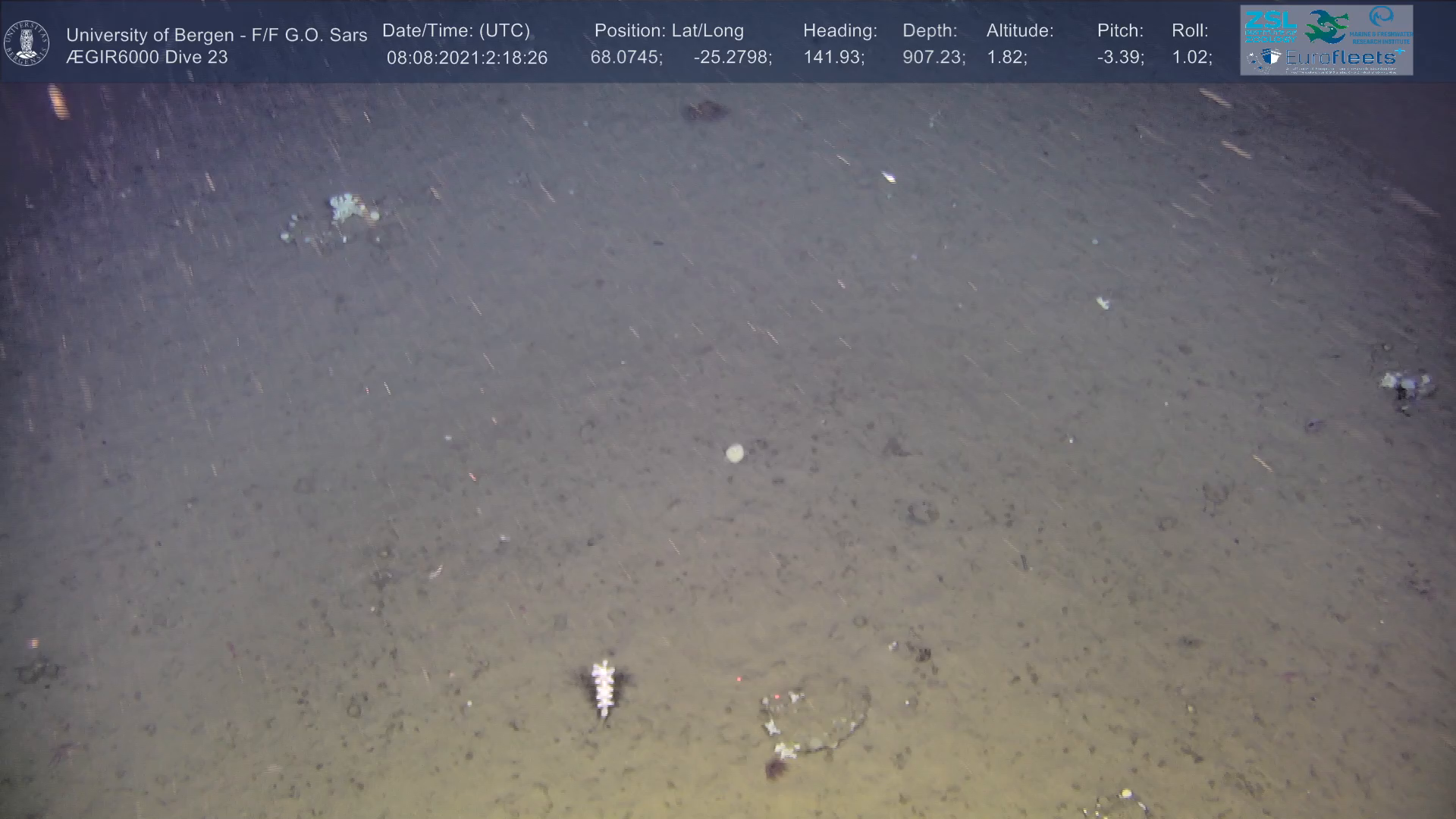Click the University of Bergen vessel title

click(x=217, y=35)
